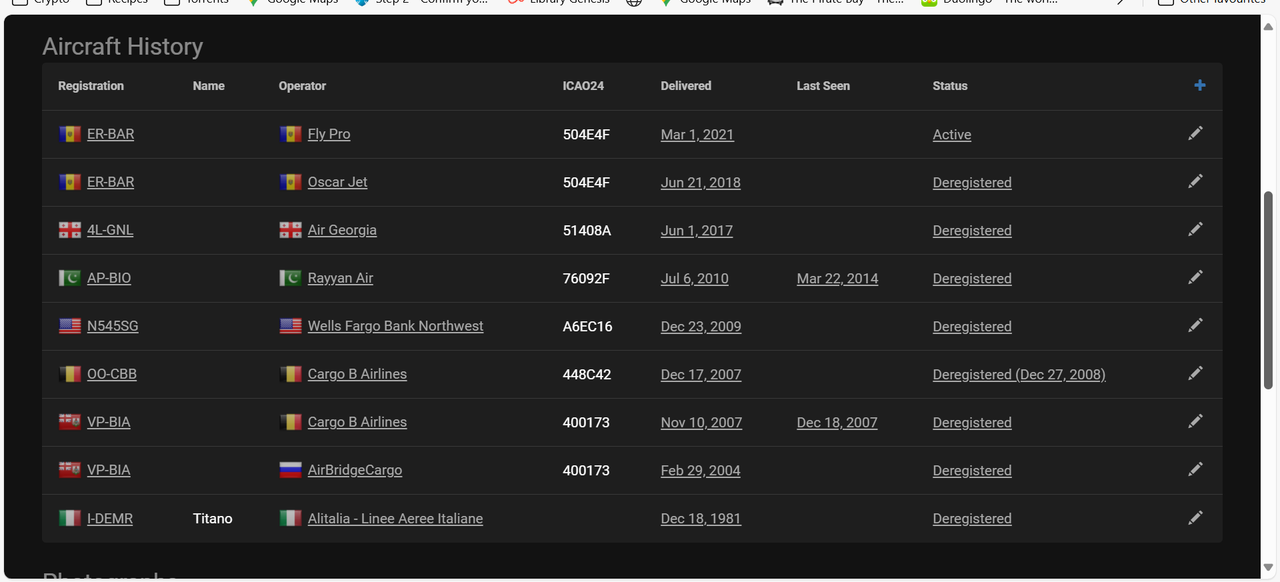This screenshot has height=582, width=1280.
Task: Click the Last Seen column header
Action: pyautogui.click(x=823, y=86)
